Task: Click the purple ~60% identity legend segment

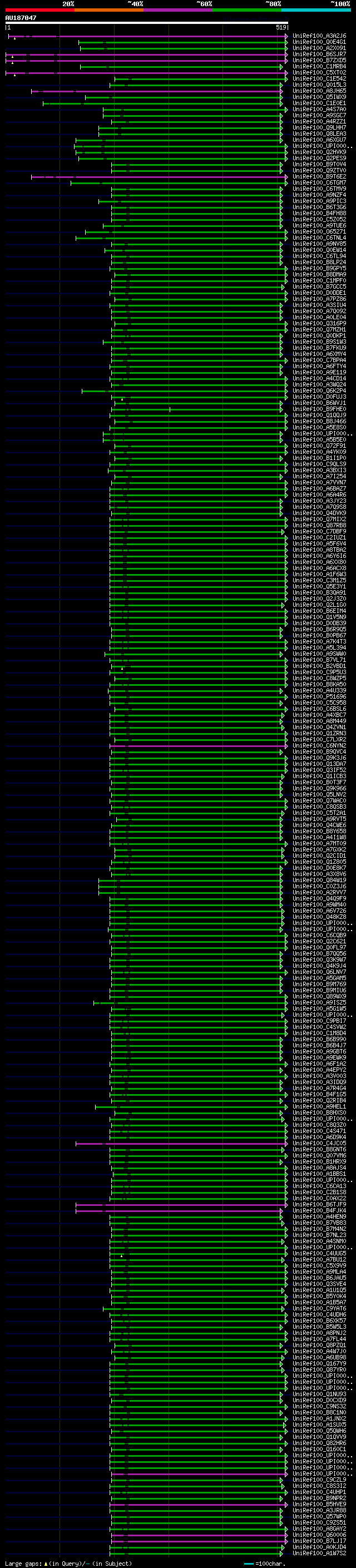Action: click(179, 10)
